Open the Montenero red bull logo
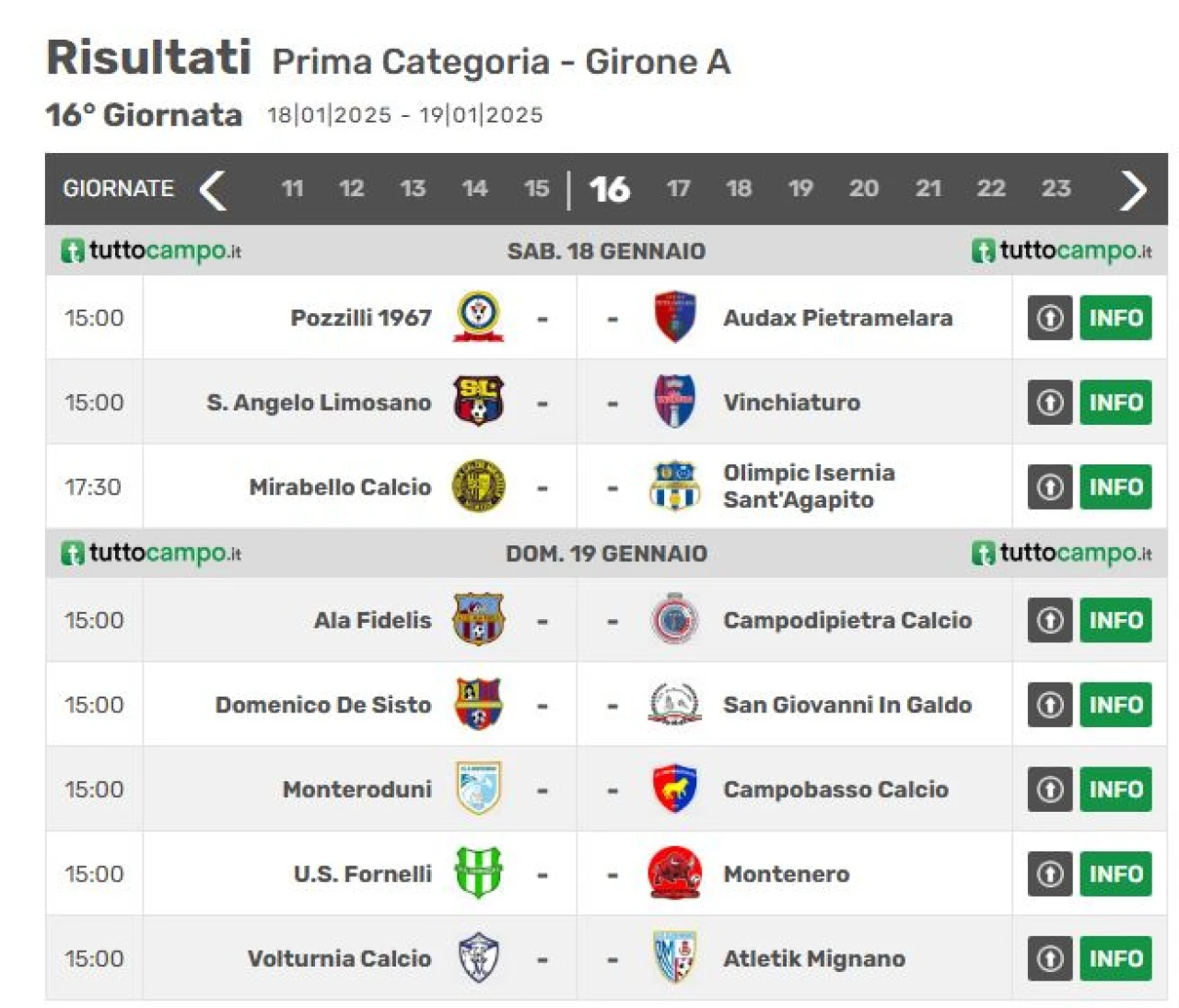Image resolution: width=1179 pixels, height=1008 pixels. (674, 873)
